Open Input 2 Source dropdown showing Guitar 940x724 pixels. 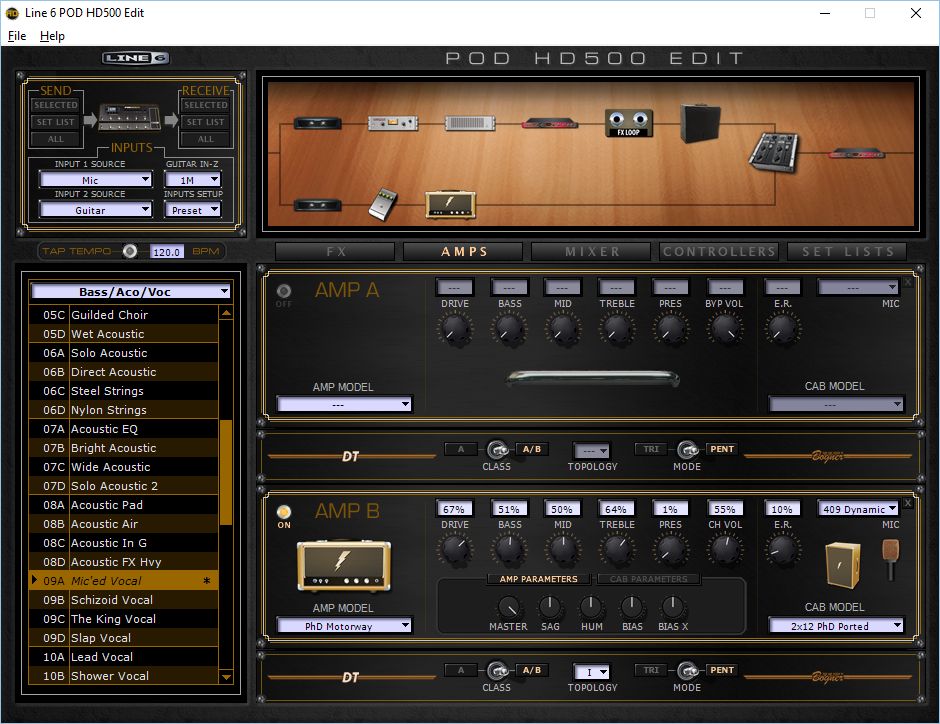(x=96, y=210)
